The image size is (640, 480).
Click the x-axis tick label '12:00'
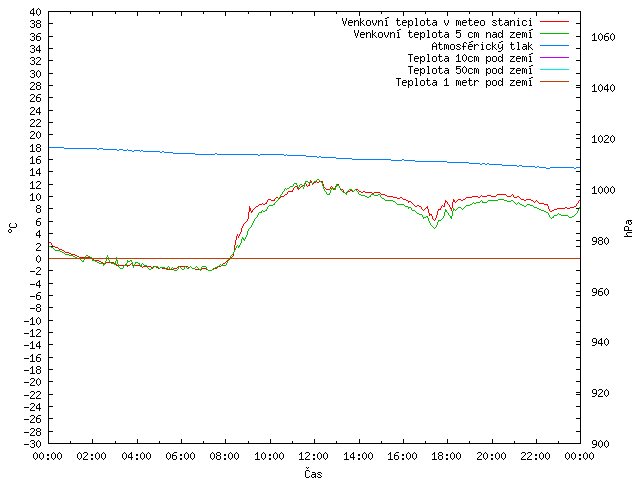[313, 456]
